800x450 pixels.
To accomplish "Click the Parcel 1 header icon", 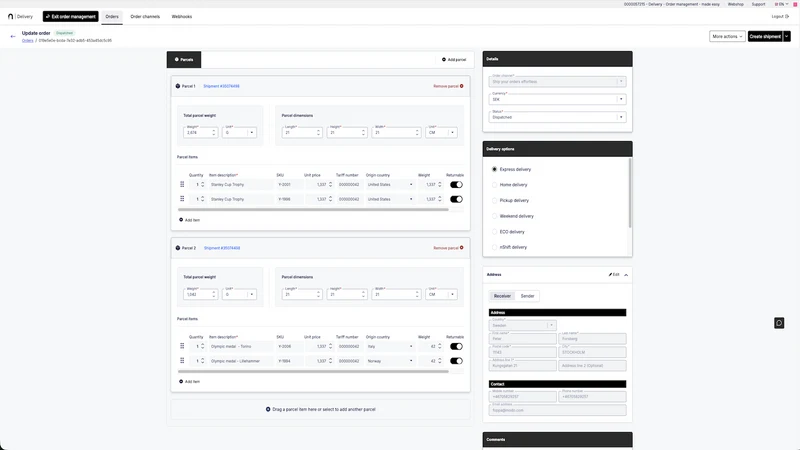I will pyautogui.click(x=178, y=86).
